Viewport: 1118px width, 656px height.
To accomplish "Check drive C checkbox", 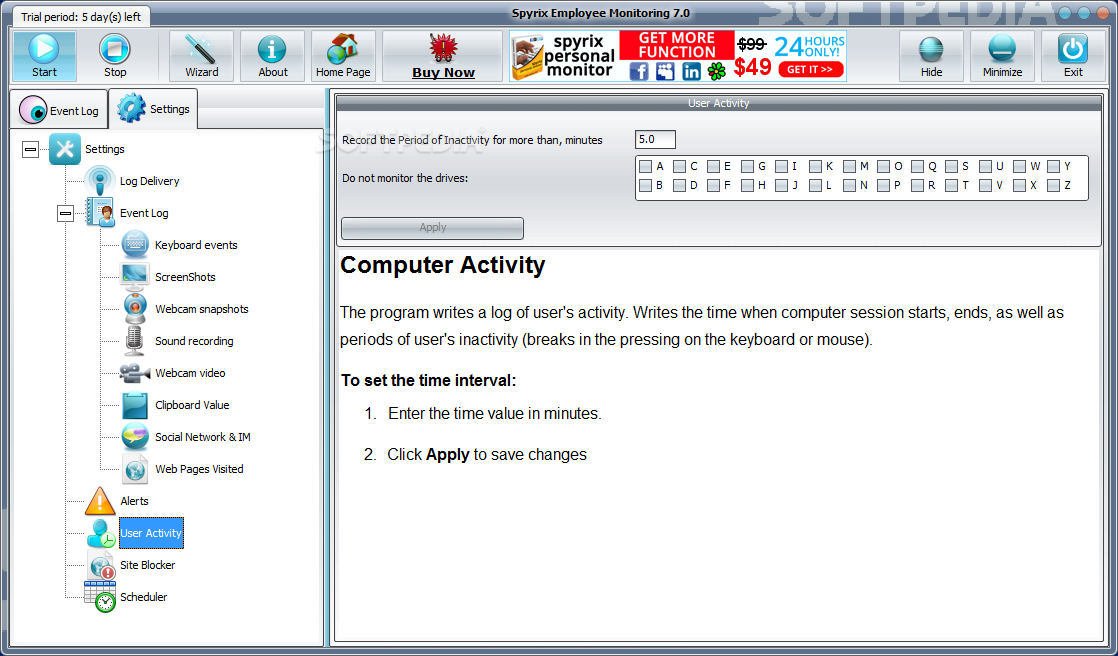I will (679, 166).
